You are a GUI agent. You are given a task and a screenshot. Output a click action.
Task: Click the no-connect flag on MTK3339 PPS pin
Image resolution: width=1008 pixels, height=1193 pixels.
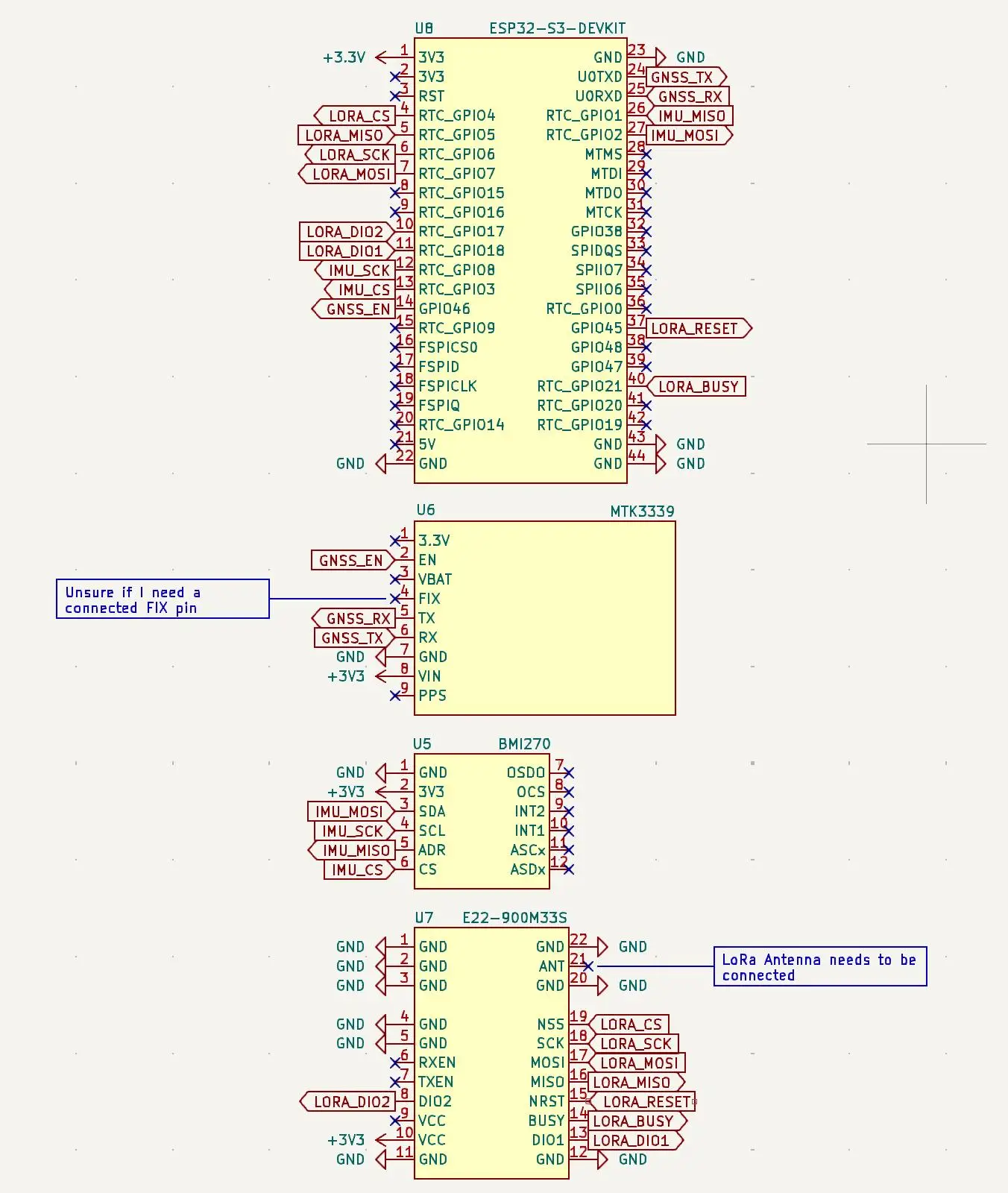click(x=395, y=696)
